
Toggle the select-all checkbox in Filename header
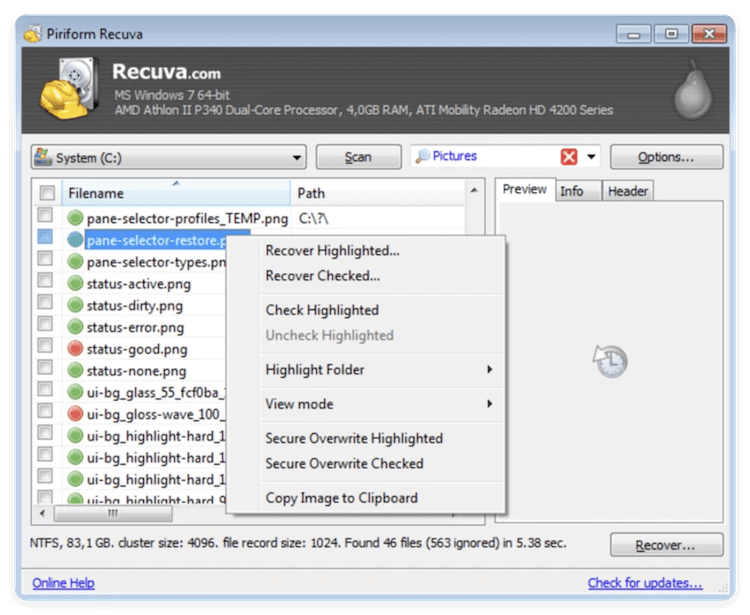point(47,193)
